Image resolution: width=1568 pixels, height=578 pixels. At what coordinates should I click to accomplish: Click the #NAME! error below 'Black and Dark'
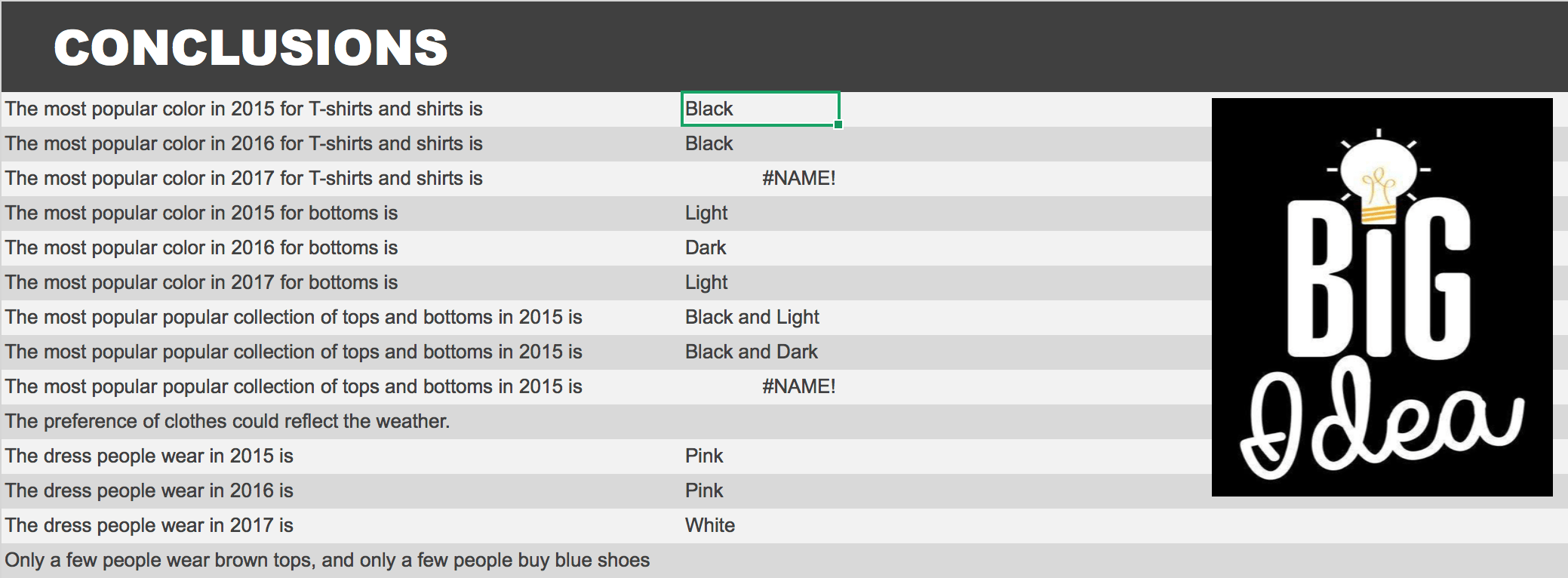click(x=798, y=386)
